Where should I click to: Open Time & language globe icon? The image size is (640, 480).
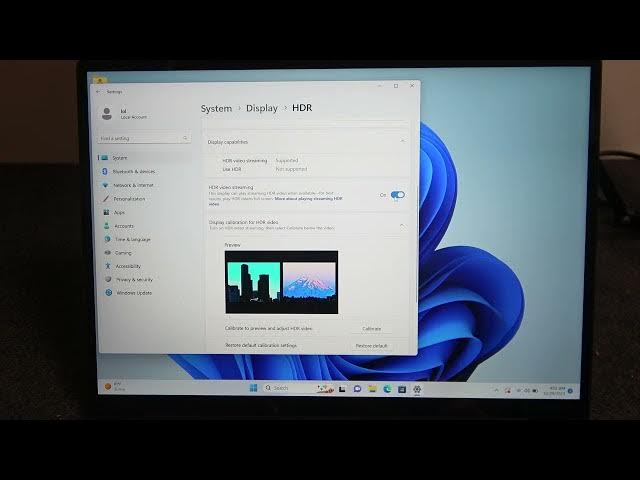[107, 239]
